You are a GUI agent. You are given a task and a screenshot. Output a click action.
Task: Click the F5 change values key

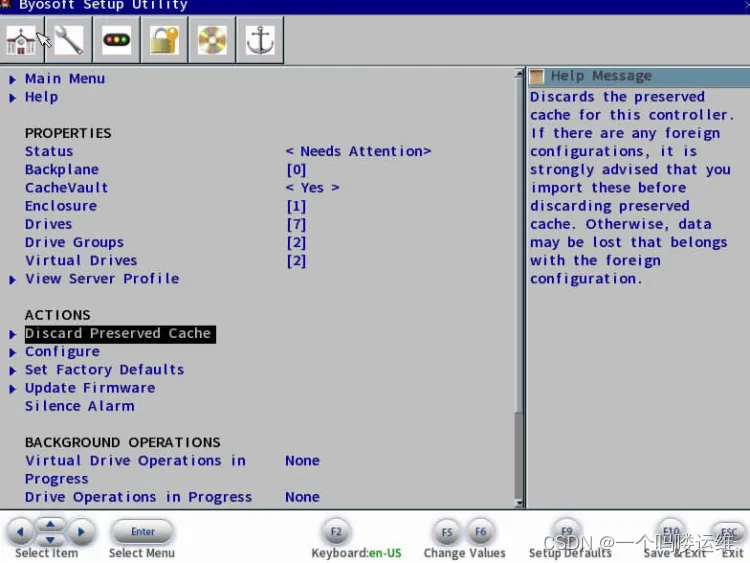(x=447, y=532)
